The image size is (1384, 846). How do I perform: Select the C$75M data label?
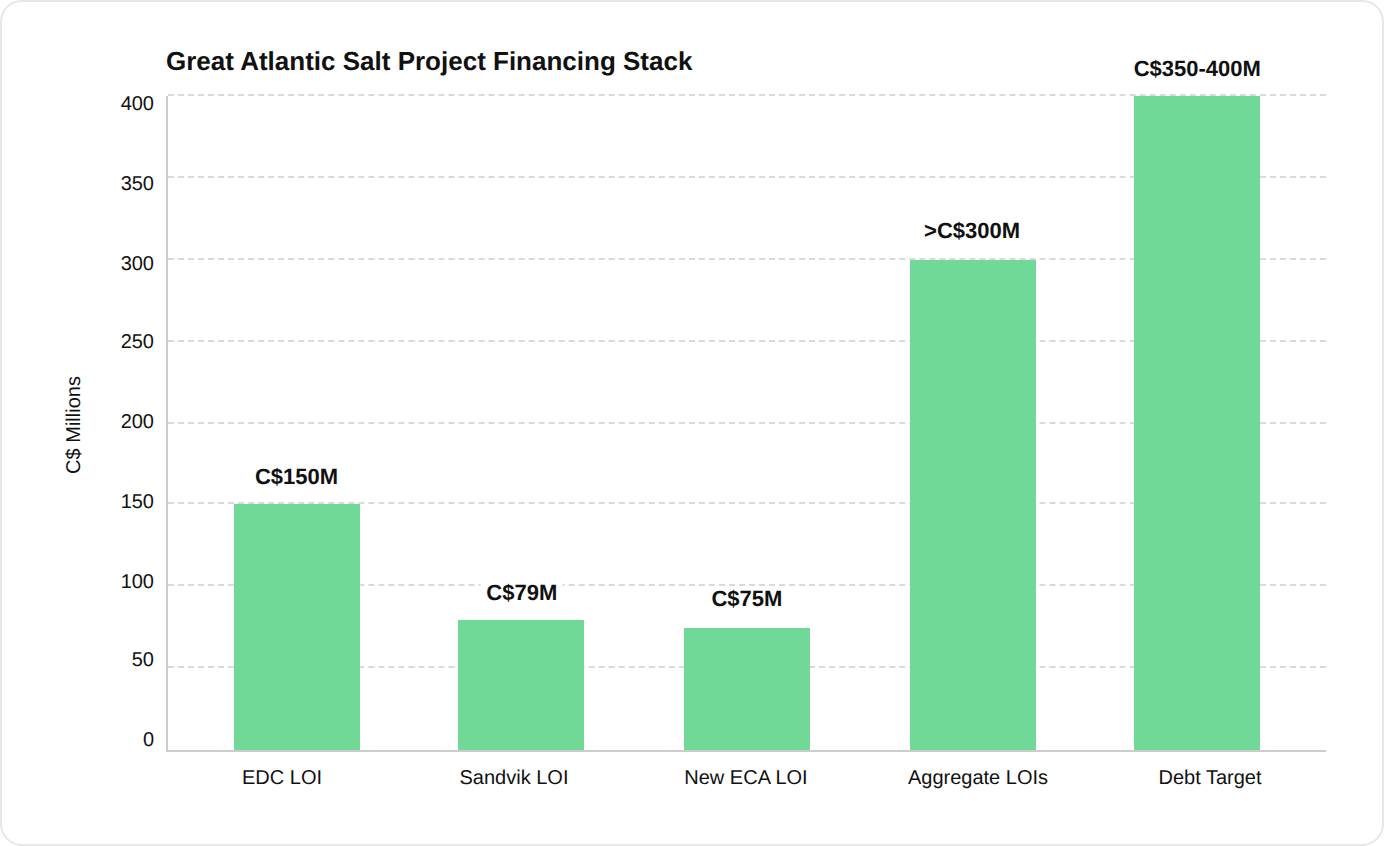(x=747, y=599)
